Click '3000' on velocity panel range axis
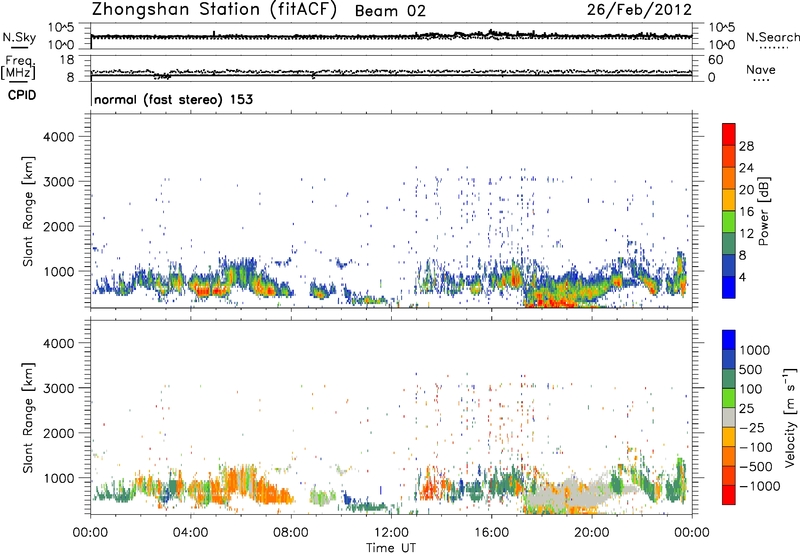 click(58, 388)
